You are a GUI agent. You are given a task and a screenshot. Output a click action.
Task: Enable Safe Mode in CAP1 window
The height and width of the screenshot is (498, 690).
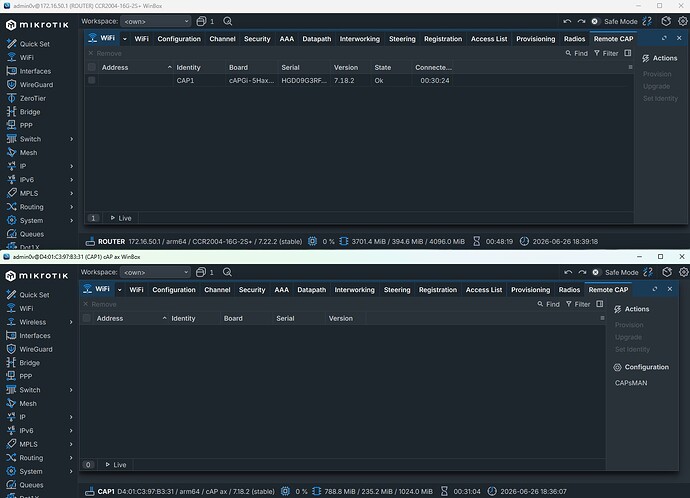[616, 272]
